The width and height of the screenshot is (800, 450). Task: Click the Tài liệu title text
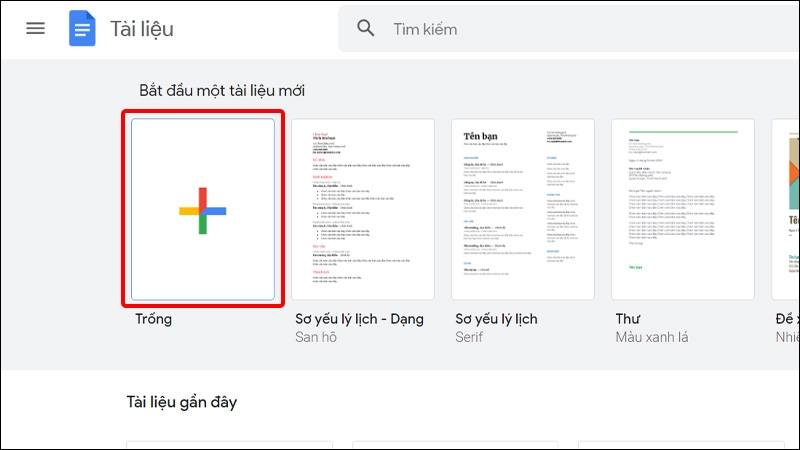[x=142, y=29]
